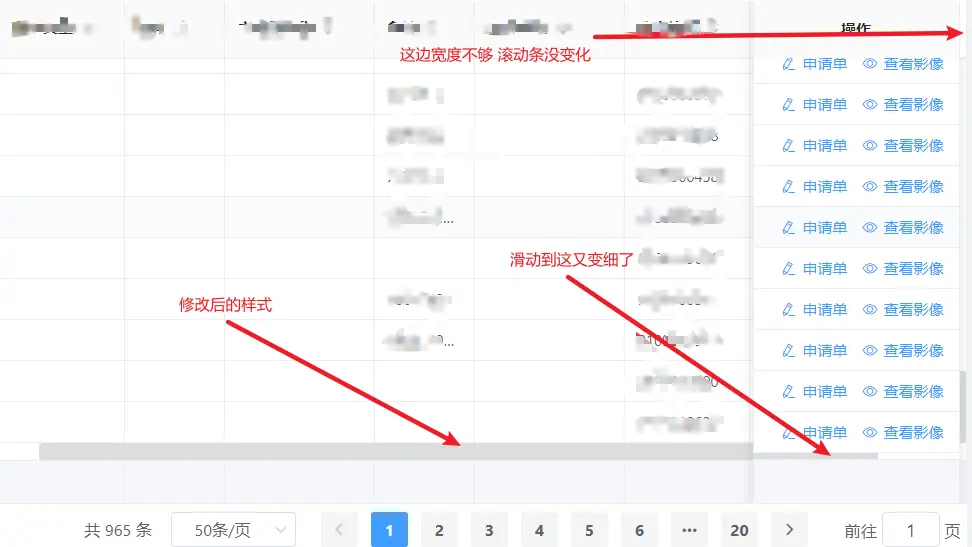
Task: Click the 共 965 条 total count text
Action: [x=118, y=530]
